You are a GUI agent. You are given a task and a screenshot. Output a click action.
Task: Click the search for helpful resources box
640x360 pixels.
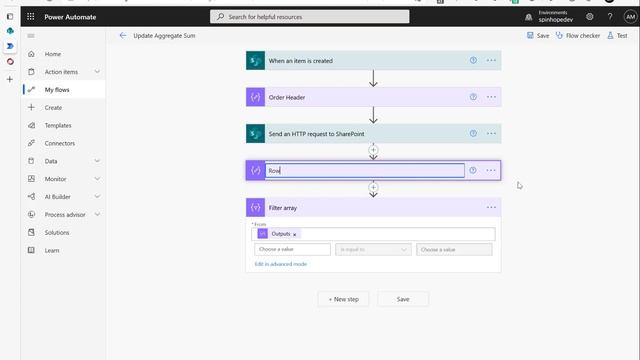pyautogui.click(x=309, y=17)
